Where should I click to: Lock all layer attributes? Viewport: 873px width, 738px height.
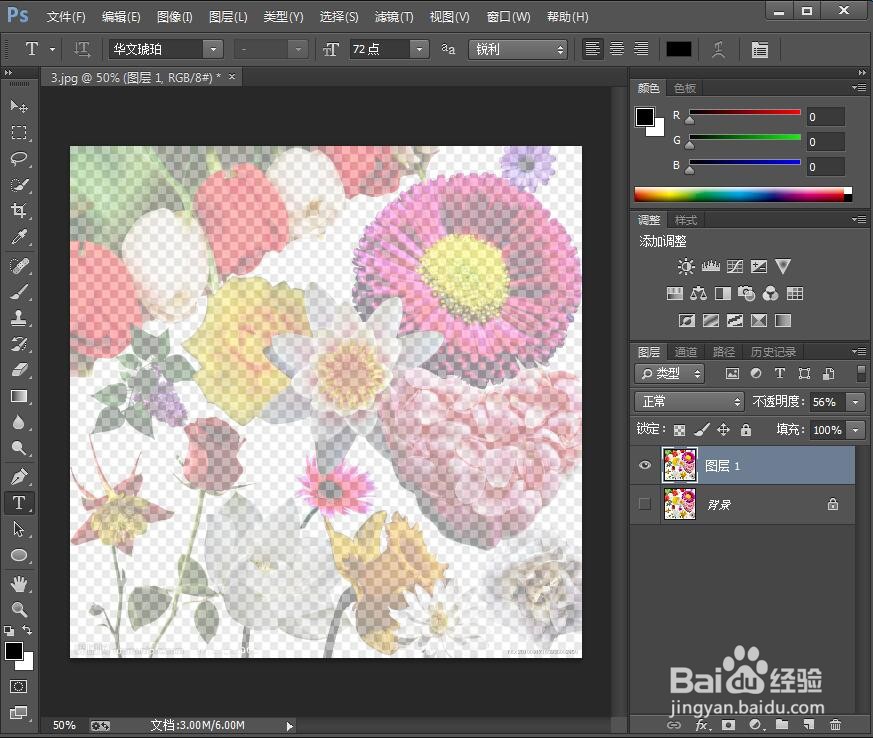[746, 430]
